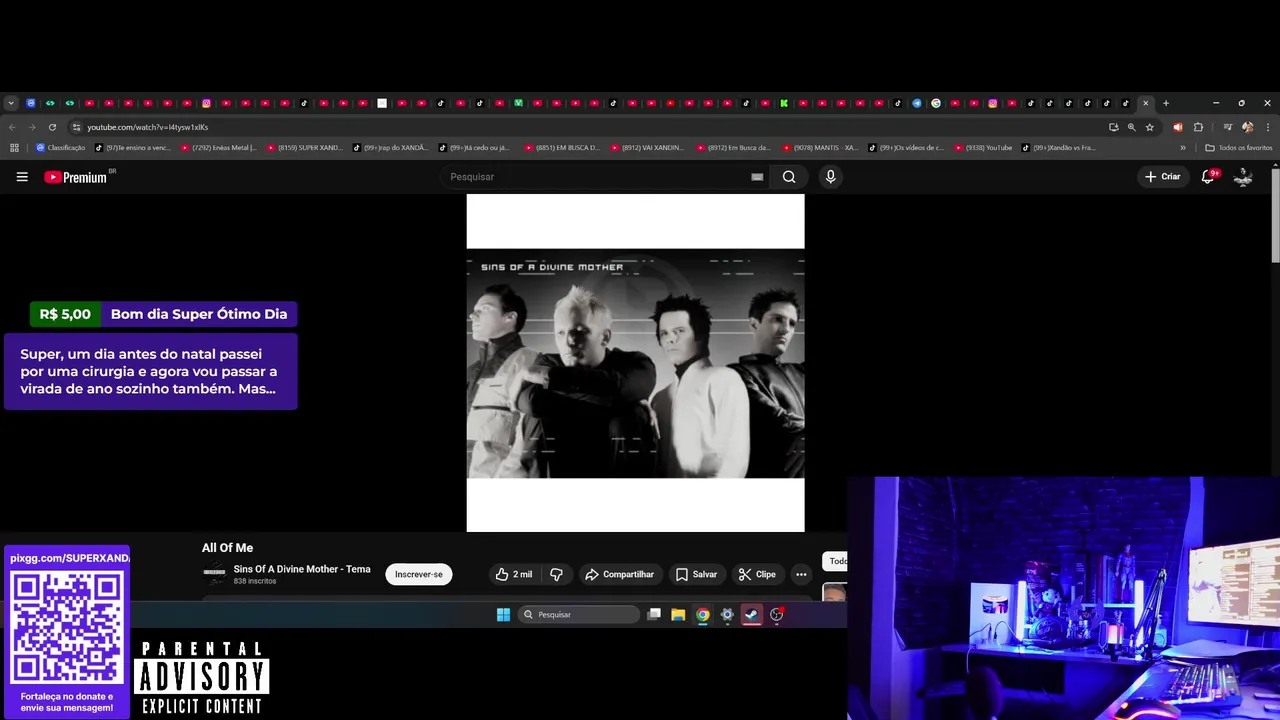This screenshot has width=1280, height=720.
Task: Bookmark this page with star icon
Action: tap(1150, 127)
